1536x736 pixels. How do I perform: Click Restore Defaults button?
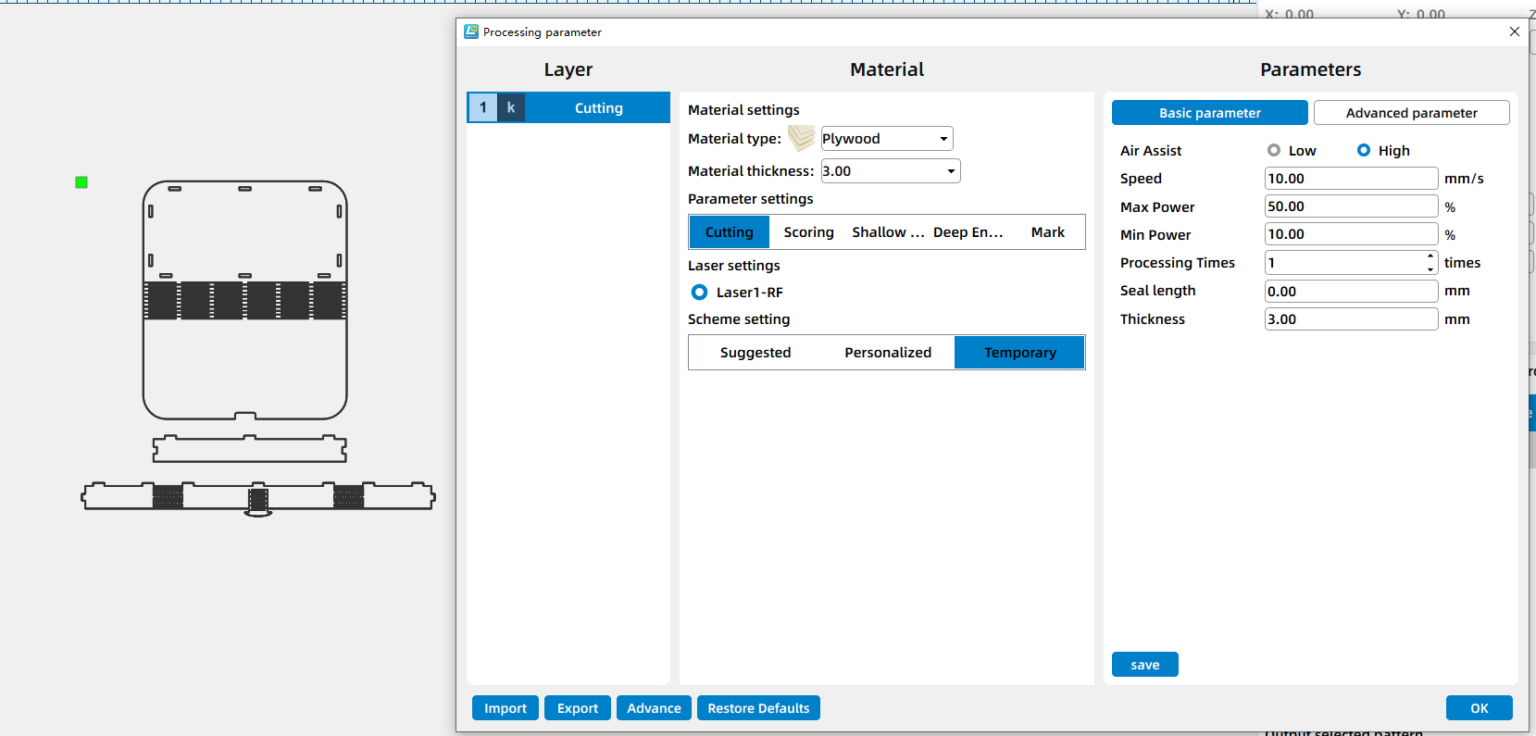tap(758, 708)
